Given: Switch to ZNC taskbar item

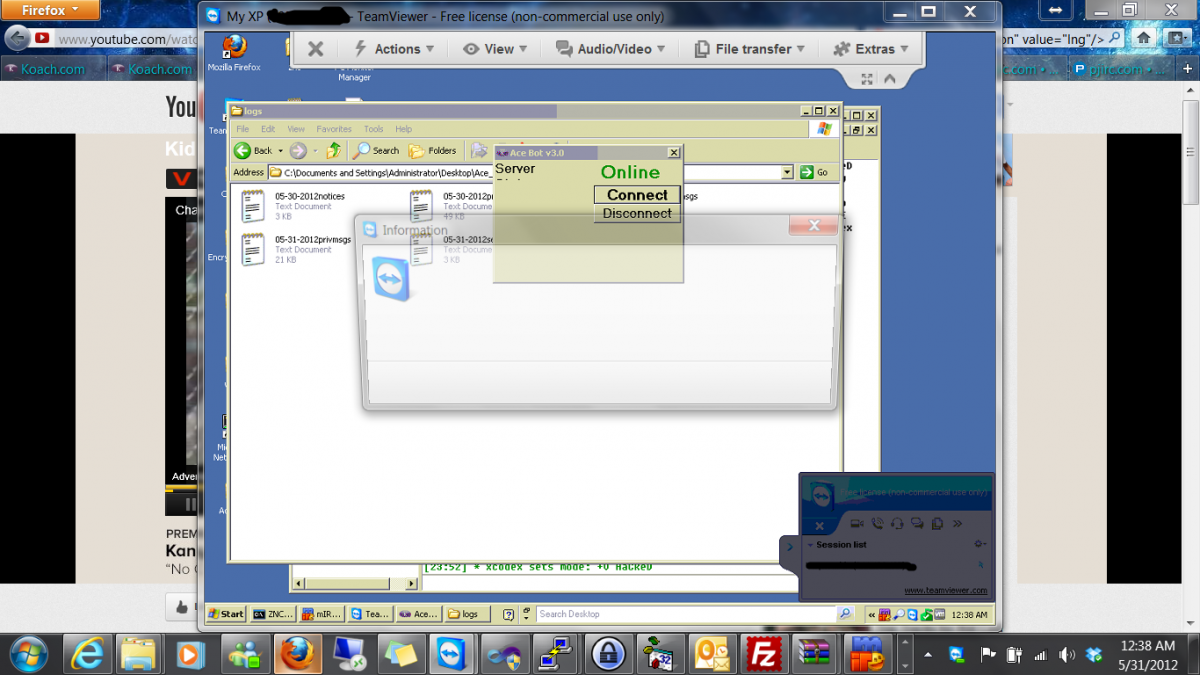Looking at the screenshot, I should (273, 614).
